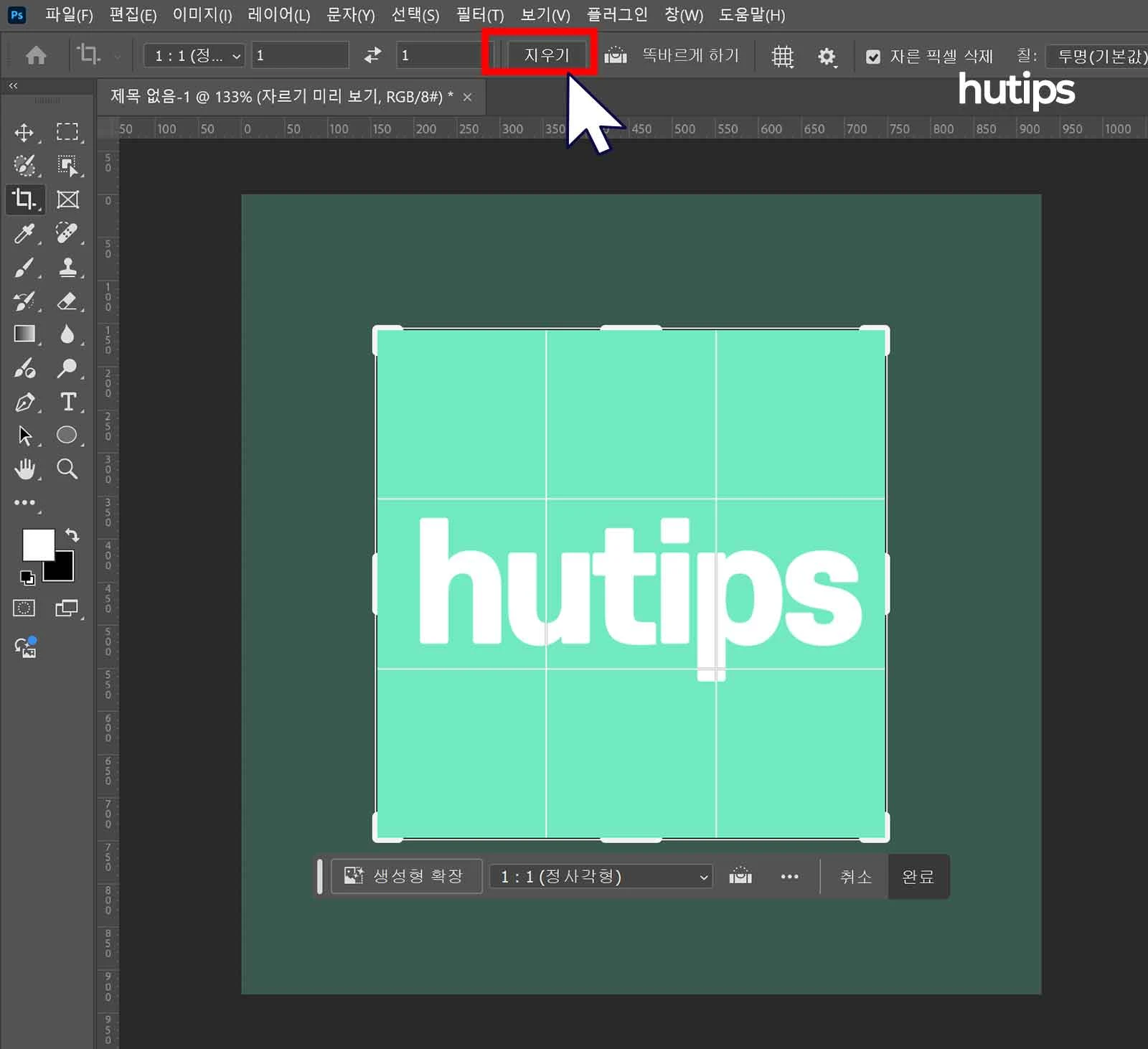Open the 편집(E) menu
The width and height of the screenshot is (1148, 1049).
click(x=133, y=15)
